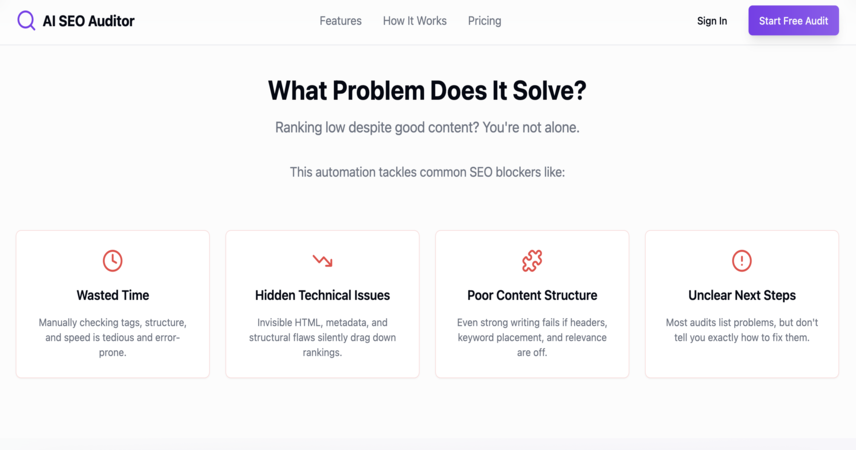Select the Hidden Technical Issues card heading
856x450 pixels.
point(322,295)
